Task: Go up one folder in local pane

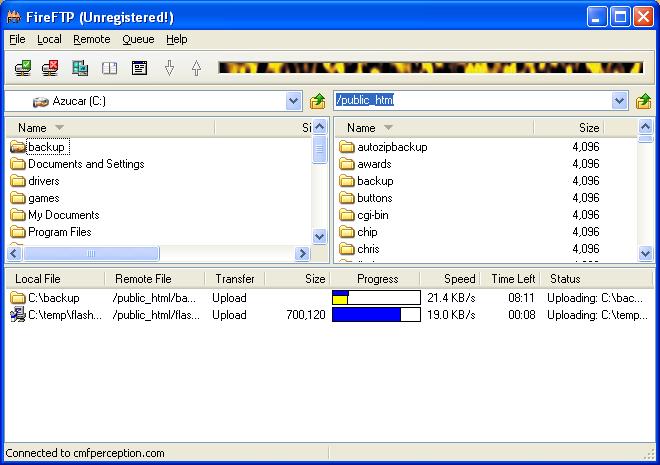Action: pyautogui.click(x=318, y=101)
